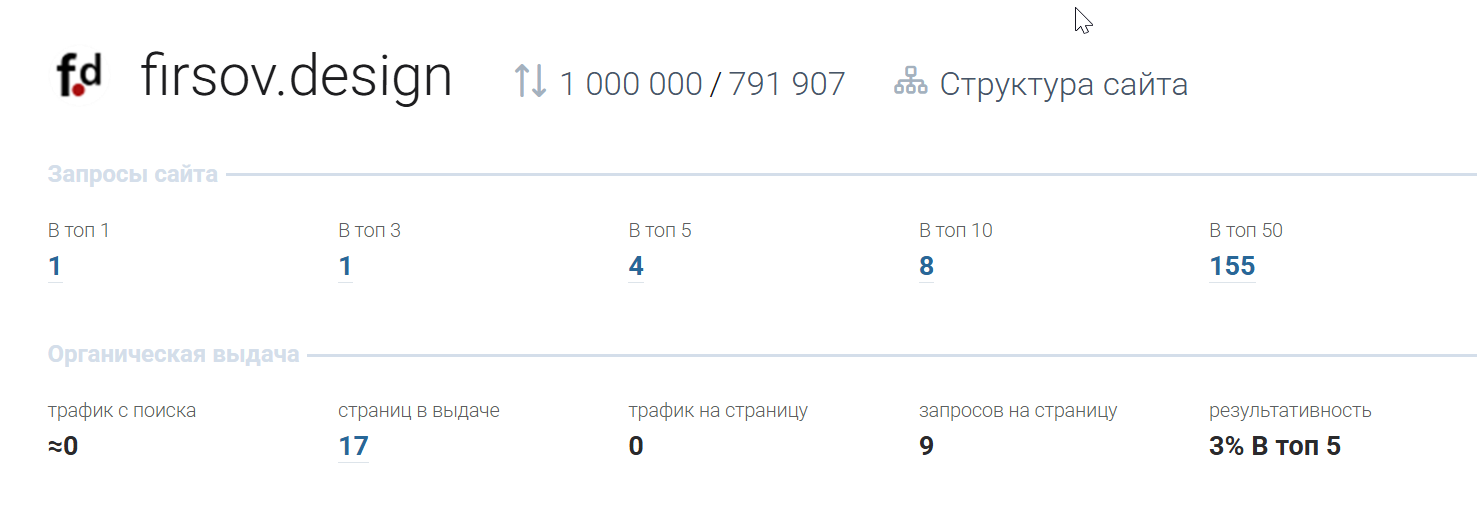
Task: Open the 155 queries link under В топ 50
Action: (x=1232, y=266)
